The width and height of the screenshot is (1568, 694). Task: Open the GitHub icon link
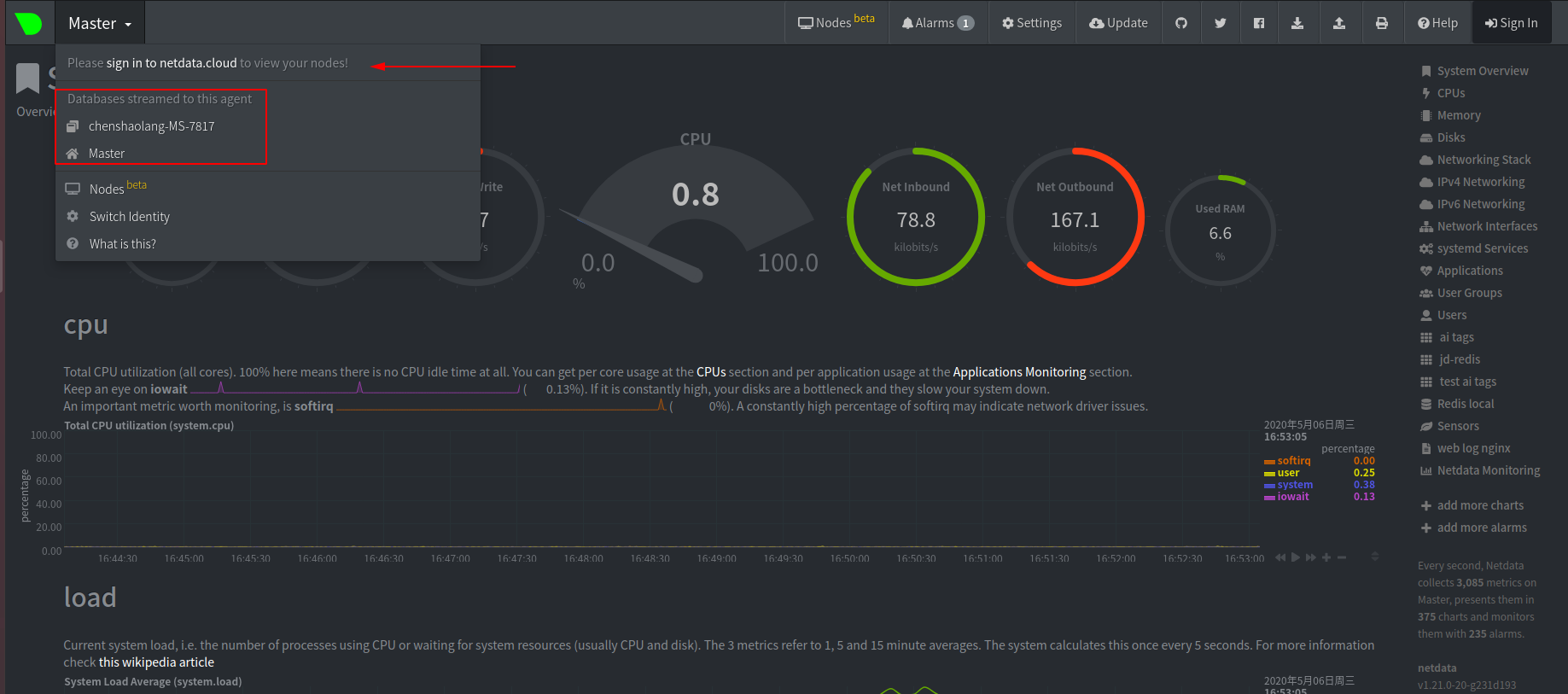pos(1181,23)
